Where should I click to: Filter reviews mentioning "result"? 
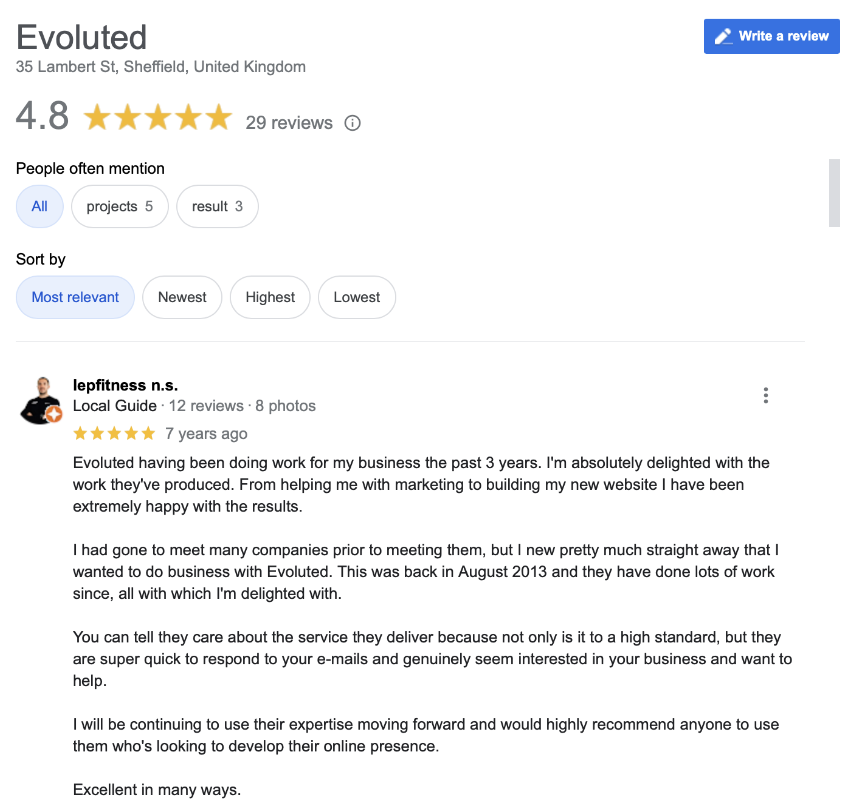tap(217, 207)
